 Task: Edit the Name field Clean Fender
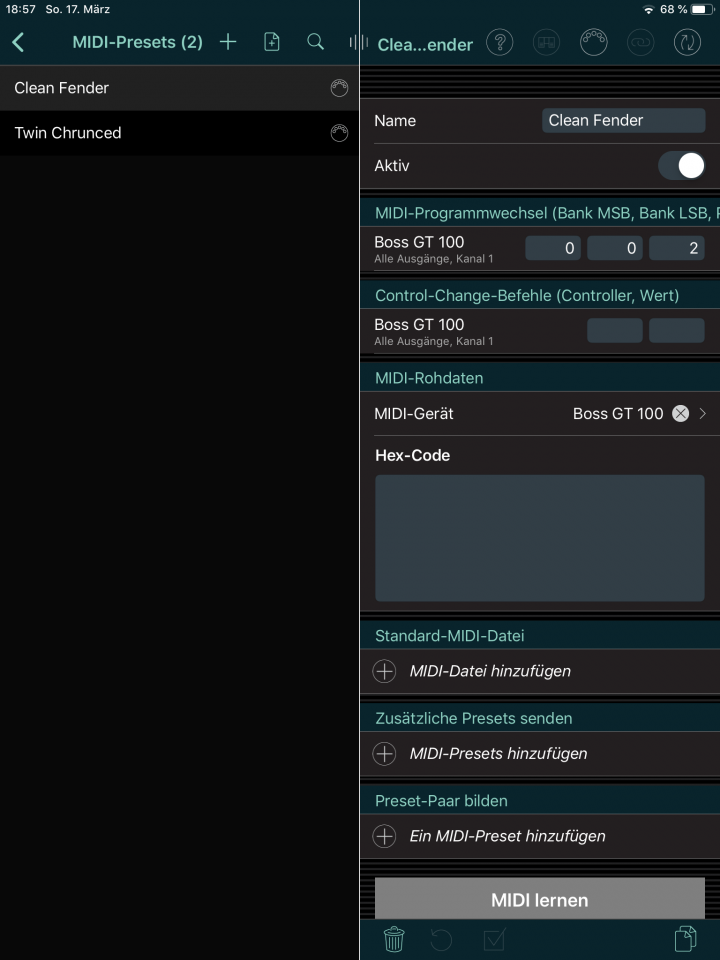[623, 121]
